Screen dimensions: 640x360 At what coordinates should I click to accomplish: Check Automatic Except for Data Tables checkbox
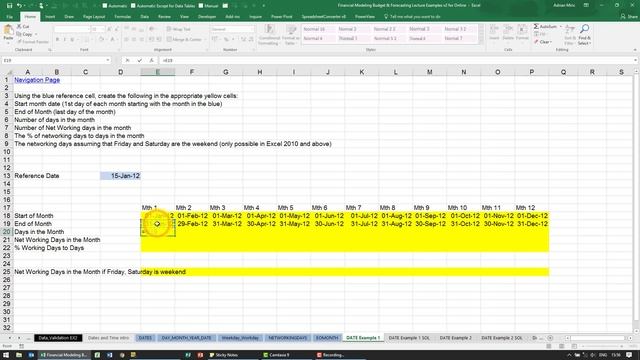133,6
